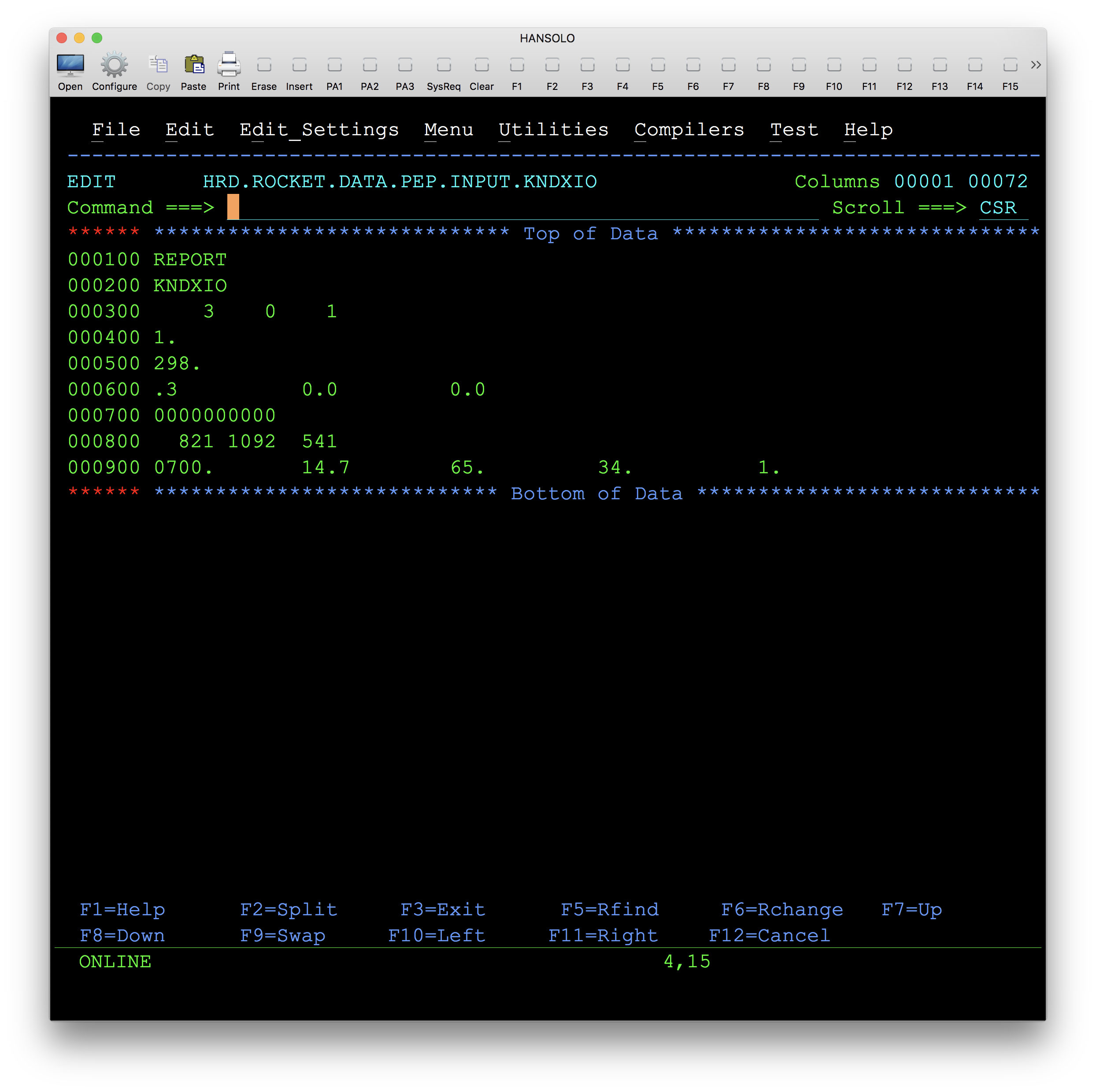The width and height of the screenshot is (1096, 1092).
Task: Click the F11=Right function key label
Action: pos(603,936)
